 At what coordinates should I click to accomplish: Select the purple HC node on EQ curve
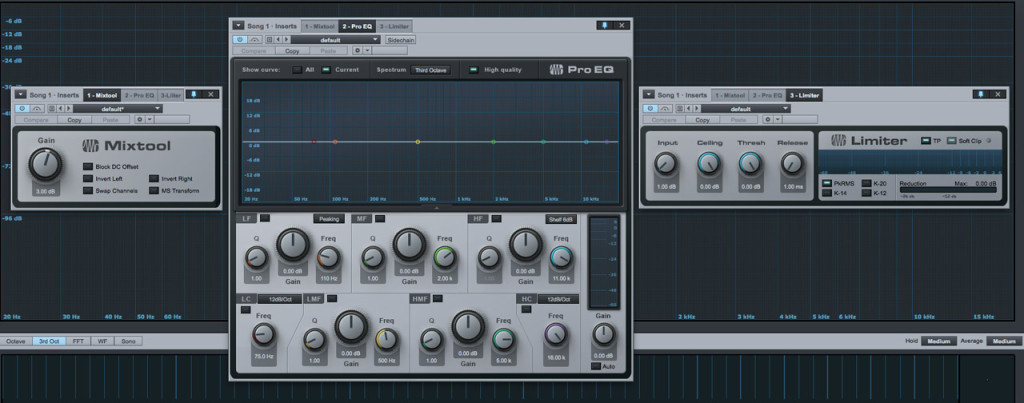coord(607,142)
